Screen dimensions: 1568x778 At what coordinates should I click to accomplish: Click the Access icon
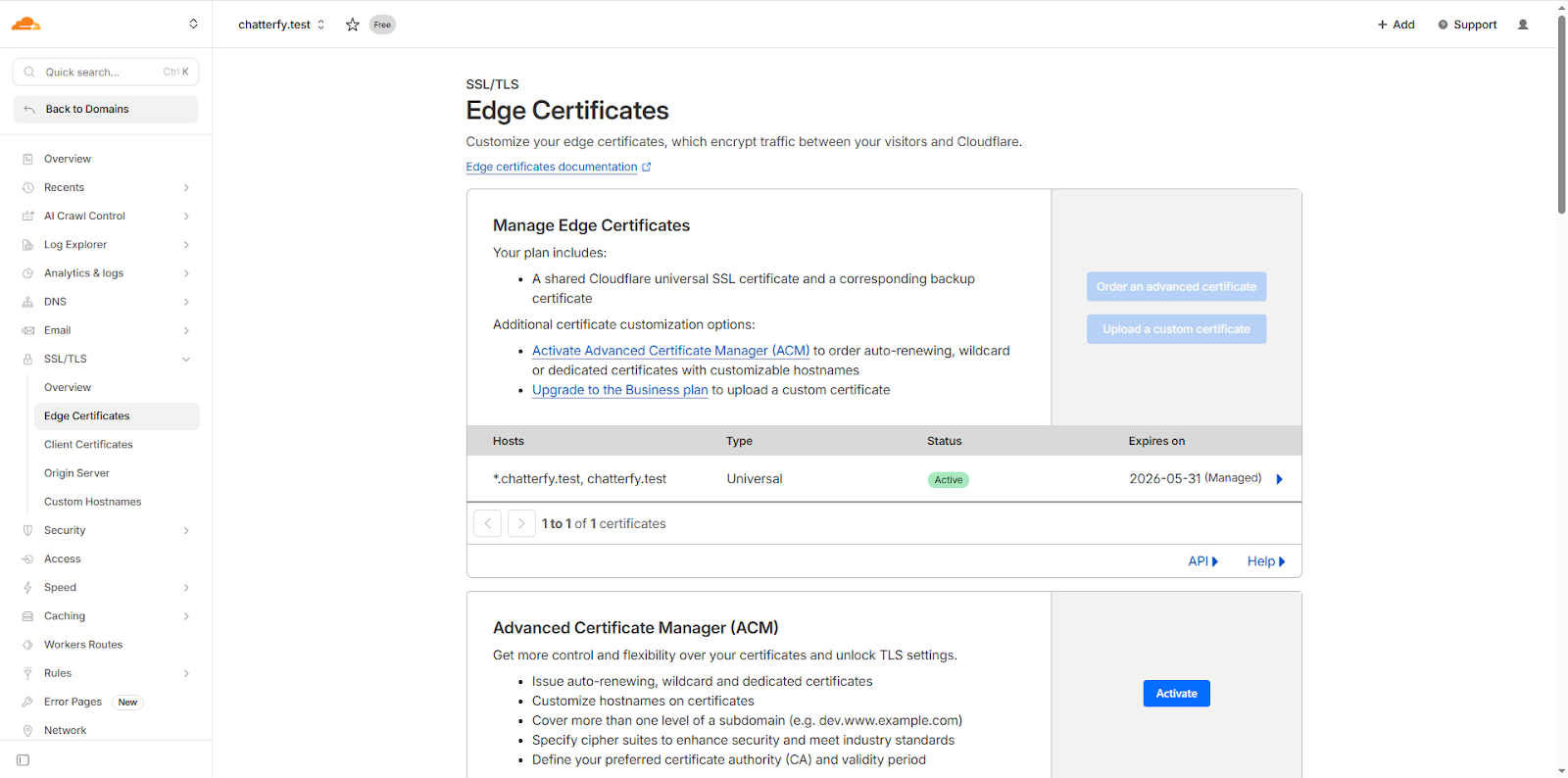coord(27,559)
